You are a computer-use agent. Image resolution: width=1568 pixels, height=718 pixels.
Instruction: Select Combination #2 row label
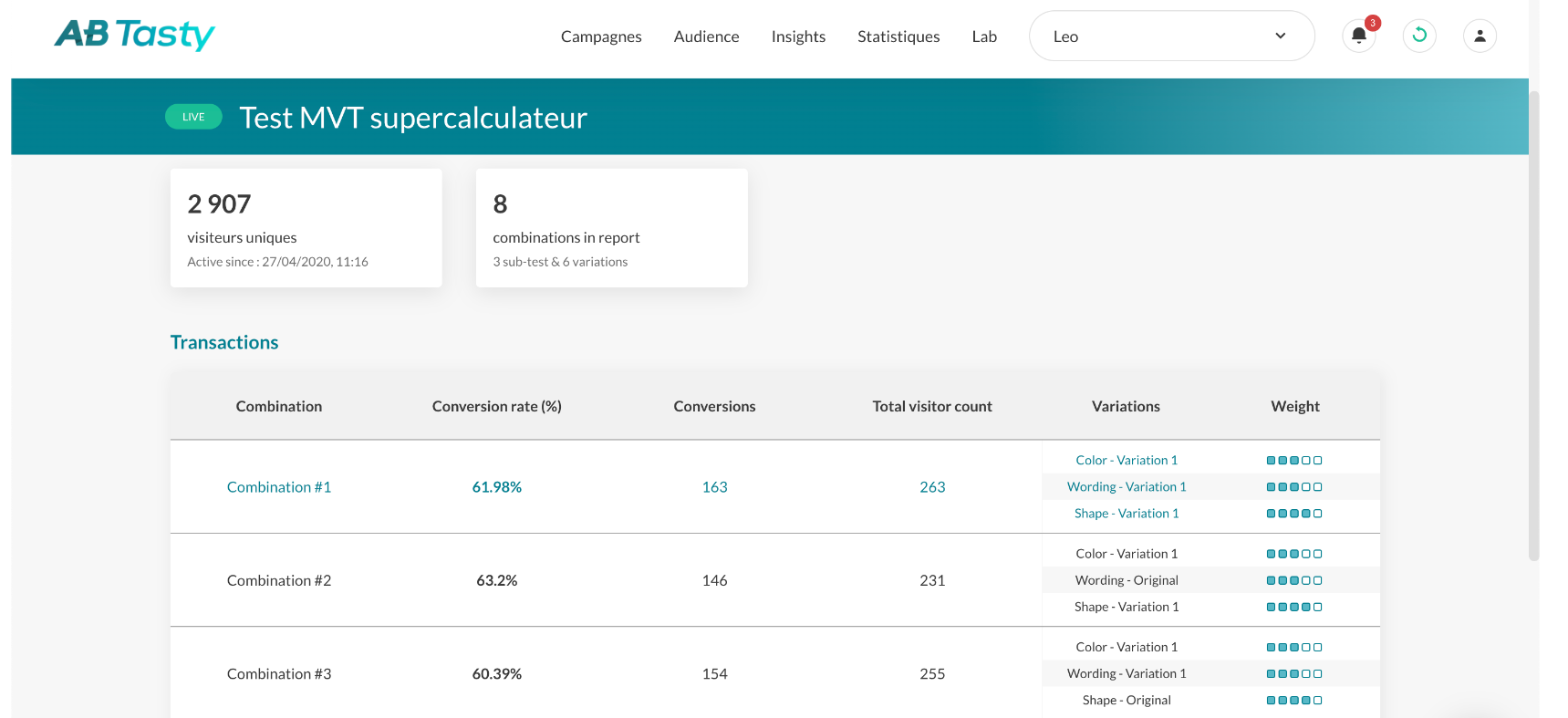(279, 580)
